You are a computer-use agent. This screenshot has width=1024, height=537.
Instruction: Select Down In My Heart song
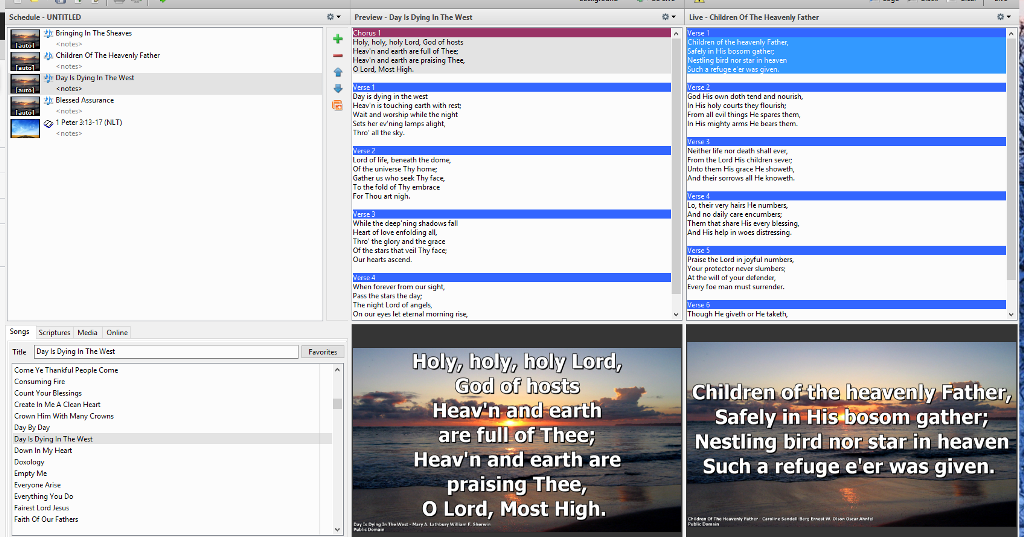(x=43, y=451)
